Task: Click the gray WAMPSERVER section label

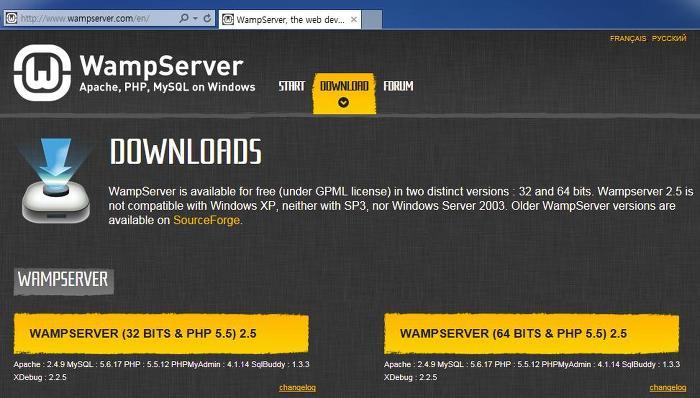Action: tap(63, 281)
